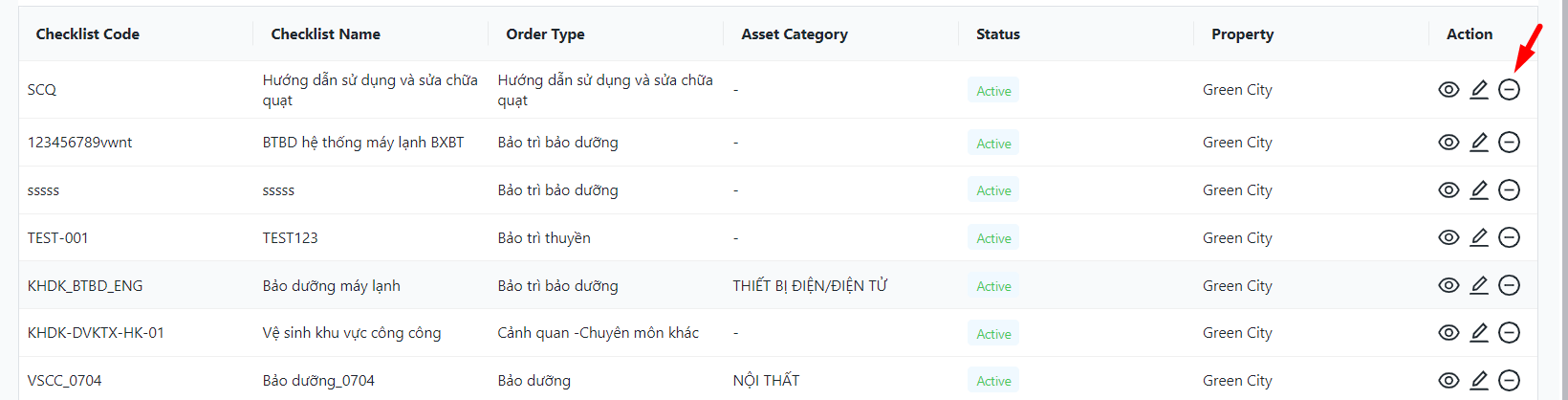Remove the KHDK-DVKTX-HK-01 checklist via minus icon
1568x400 pixels.
(1509, 332)
